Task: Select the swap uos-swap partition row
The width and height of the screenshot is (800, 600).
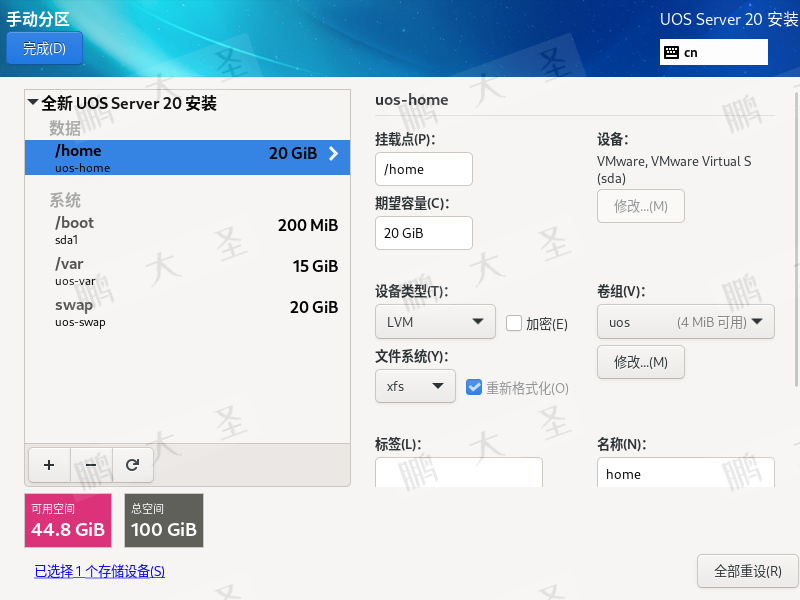Action: click(x=187, y=312)
